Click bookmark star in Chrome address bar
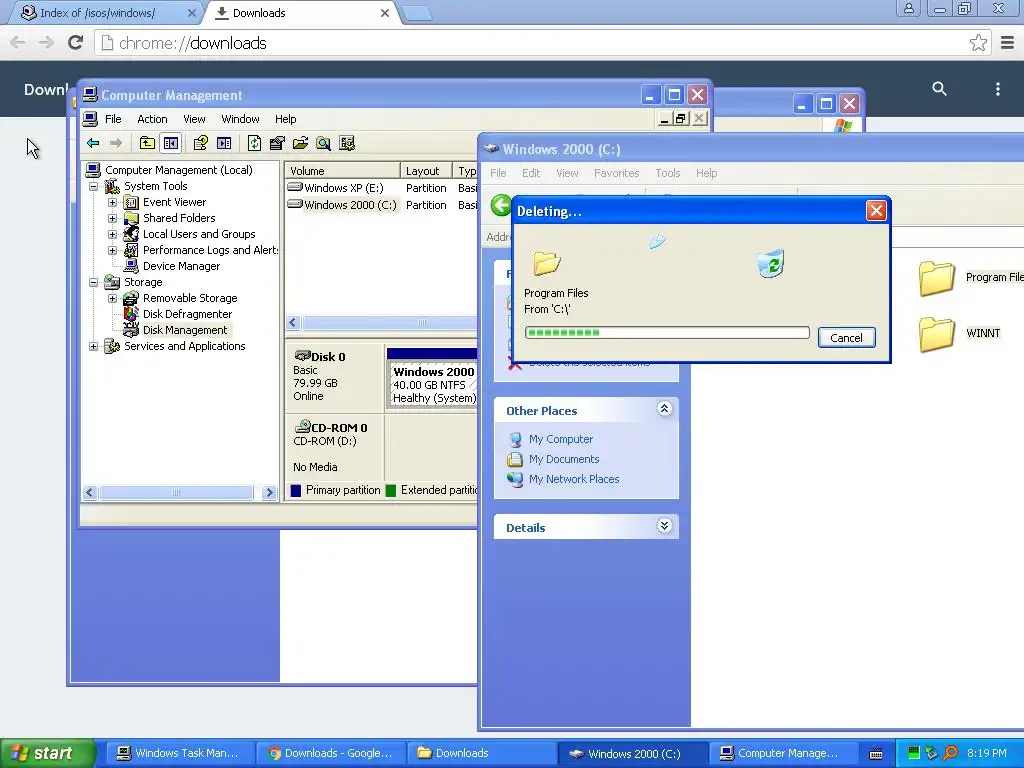 [x=978, y=43]
